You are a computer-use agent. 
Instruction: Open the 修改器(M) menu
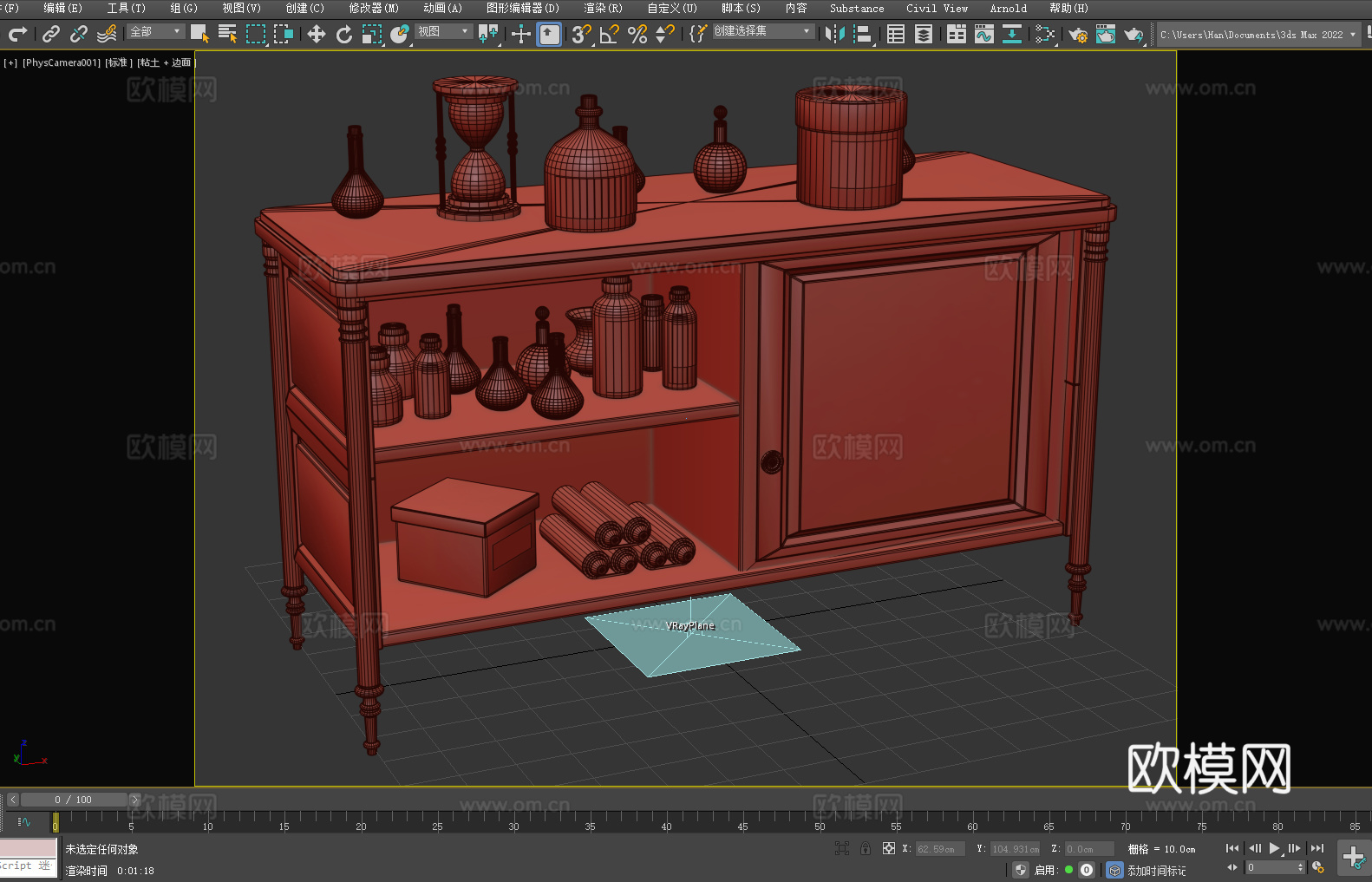pos(375,8)
